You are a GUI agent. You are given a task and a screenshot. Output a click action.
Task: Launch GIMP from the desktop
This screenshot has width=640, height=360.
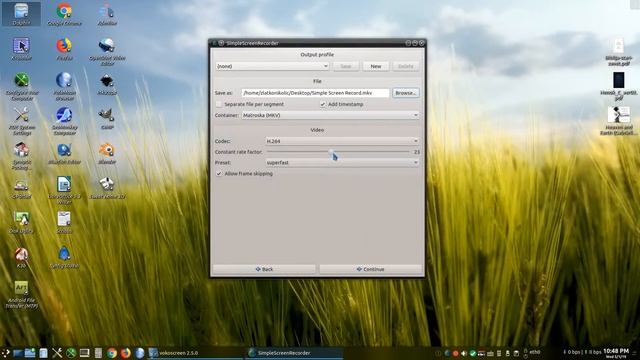pos(107,118)
